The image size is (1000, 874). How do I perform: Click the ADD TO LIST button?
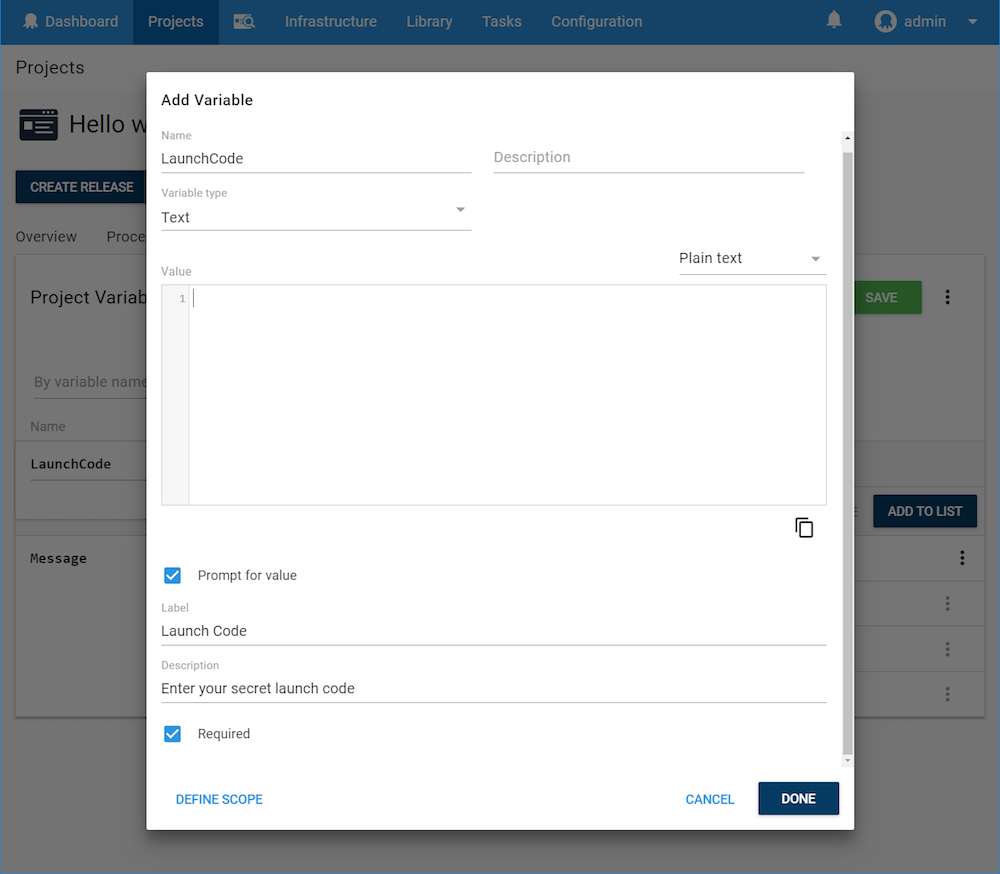pyautogui.click(x=925, y=511)
